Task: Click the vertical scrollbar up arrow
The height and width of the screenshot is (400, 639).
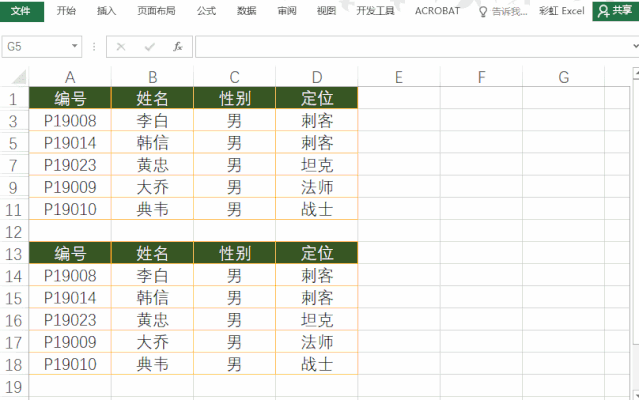Action: pos(636,73)
